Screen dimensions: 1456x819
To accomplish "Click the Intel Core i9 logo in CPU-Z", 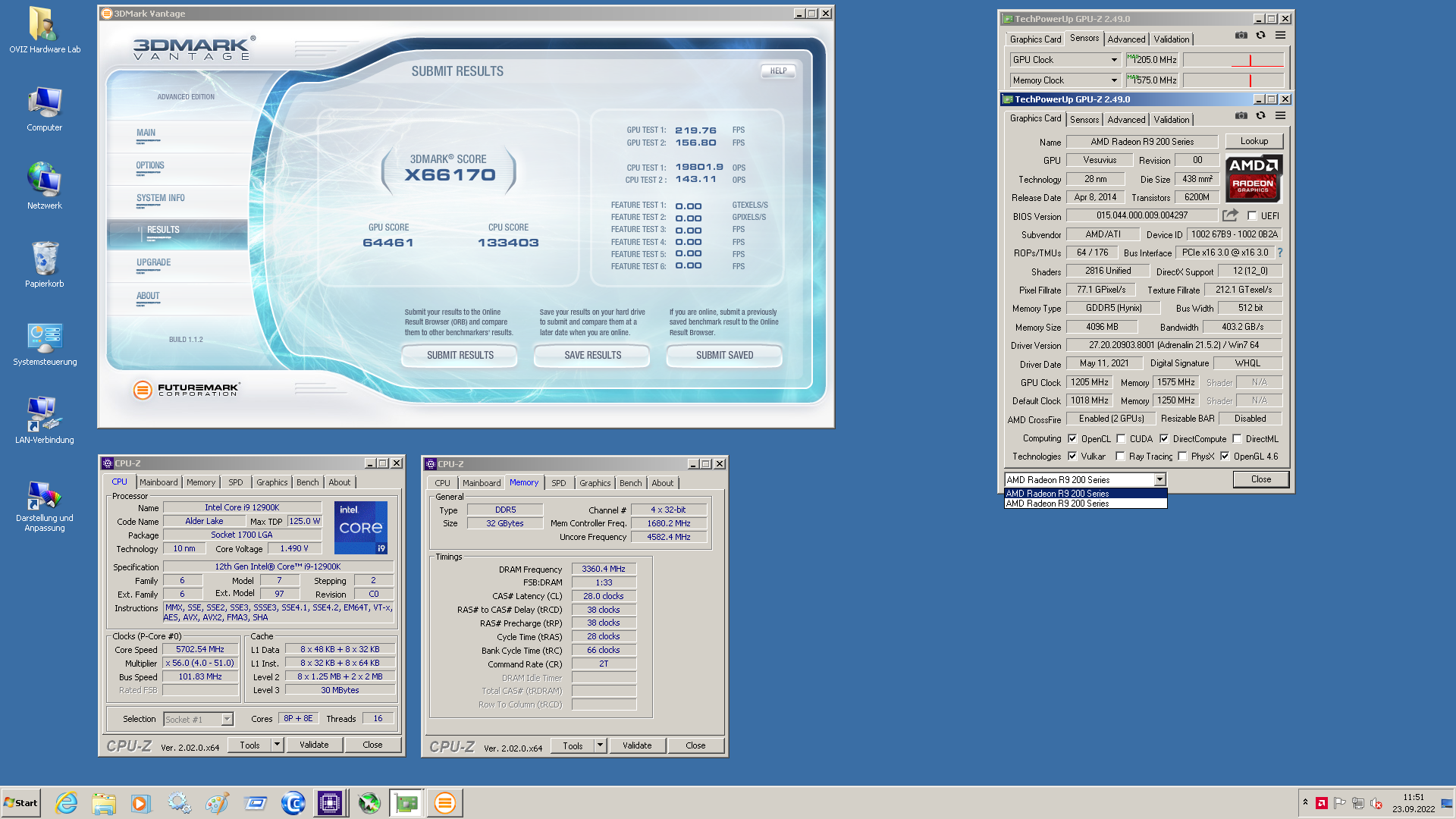I will pyautogui.click(x=361, y=527).
